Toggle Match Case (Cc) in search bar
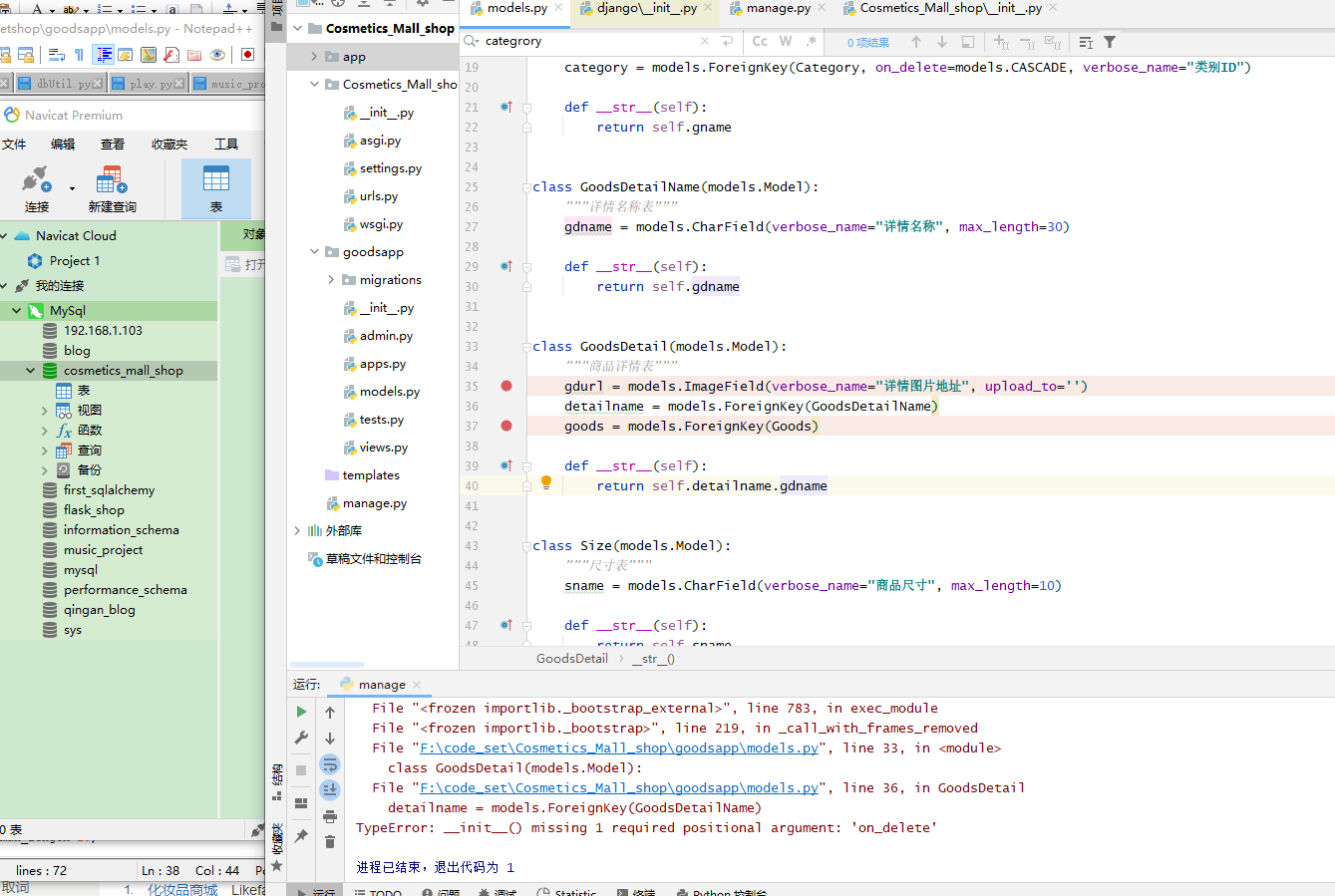 760,41
